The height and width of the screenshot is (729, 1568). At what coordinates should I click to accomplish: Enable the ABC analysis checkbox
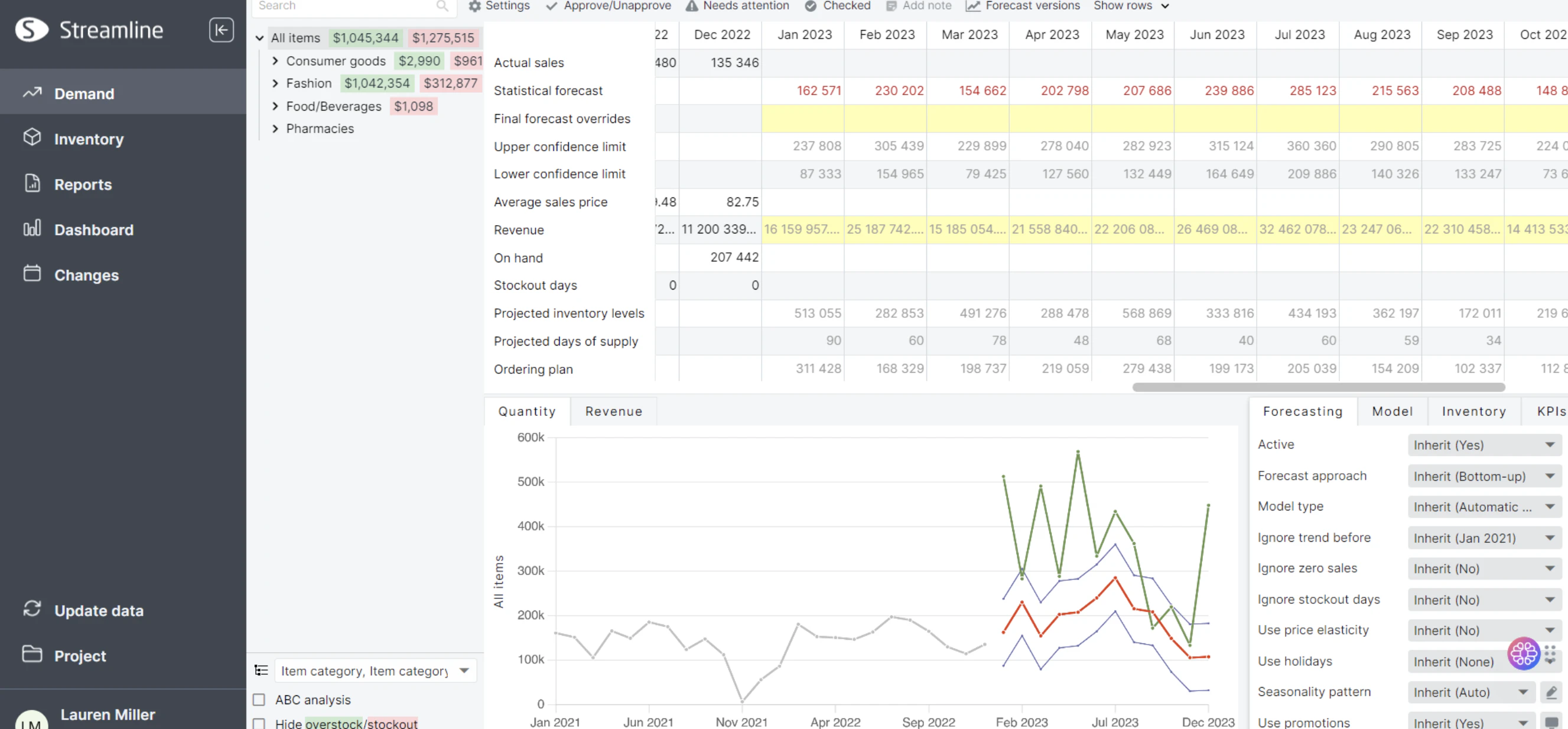click(261, 699)
